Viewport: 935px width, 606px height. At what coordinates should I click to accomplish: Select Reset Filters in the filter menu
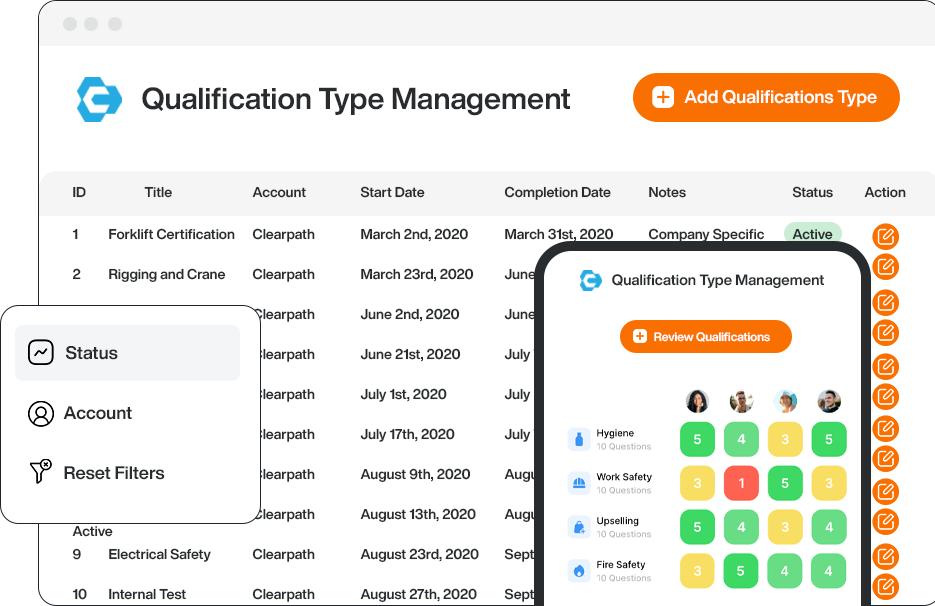point(113,473)
